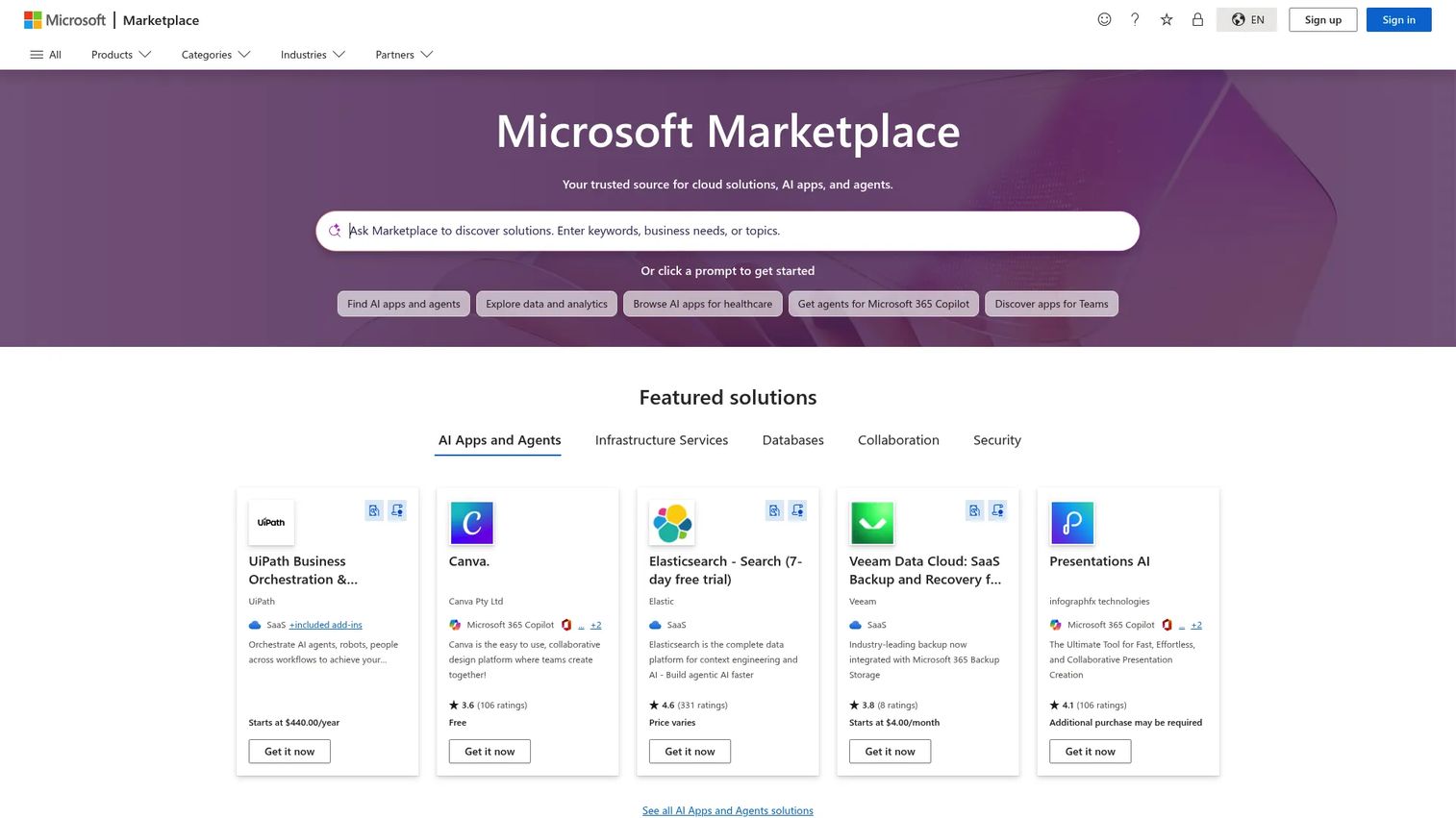Click the Canva app logo
This screenshot has width=1456, height=818.
pyautogui.click(x=471, y=523)
